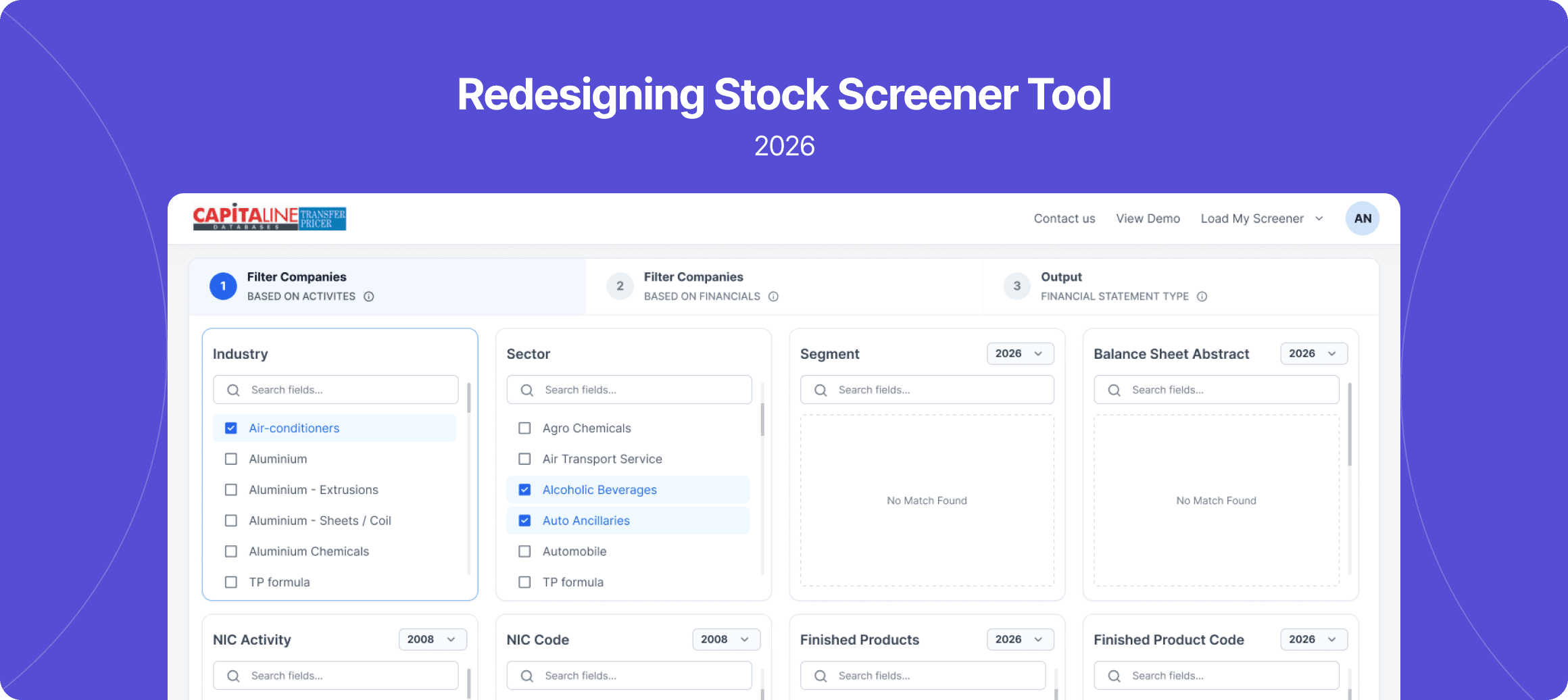This screenshot has height=700, width=1568.
Task: Click the Sector search magnifier icon
Action: tap(527, 390)
